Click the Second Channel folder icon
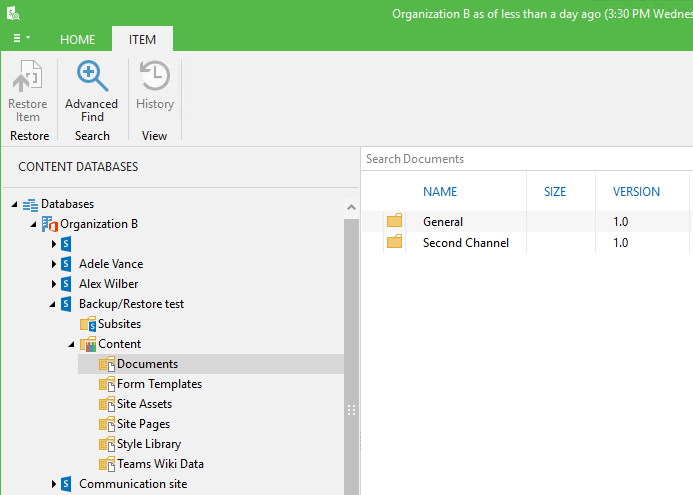This screenshot has height=495, width=693. (x=394, y=242)
